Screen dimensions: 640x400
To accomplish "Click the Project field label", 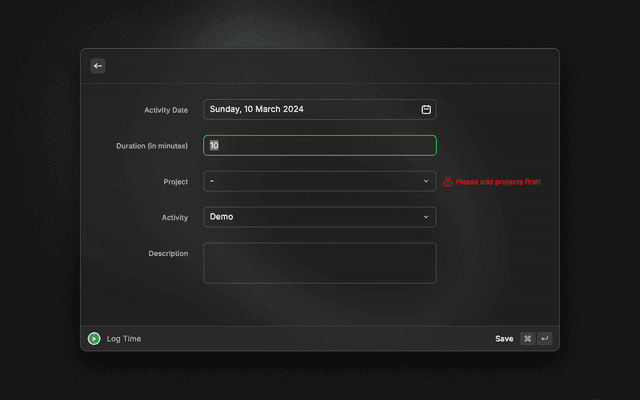I will coord(175,182).
